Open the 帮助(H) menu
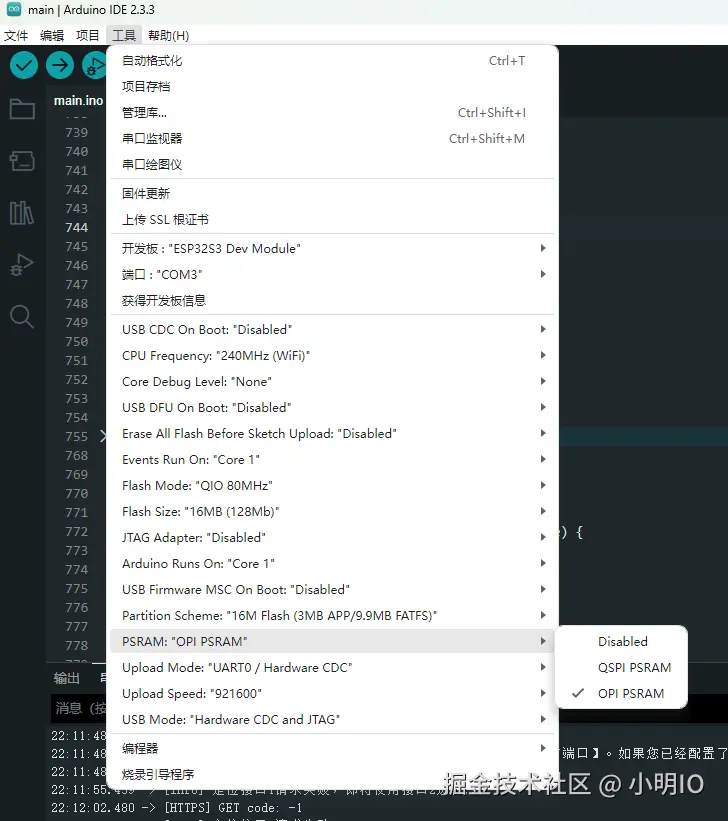 (x=168, y=36)
